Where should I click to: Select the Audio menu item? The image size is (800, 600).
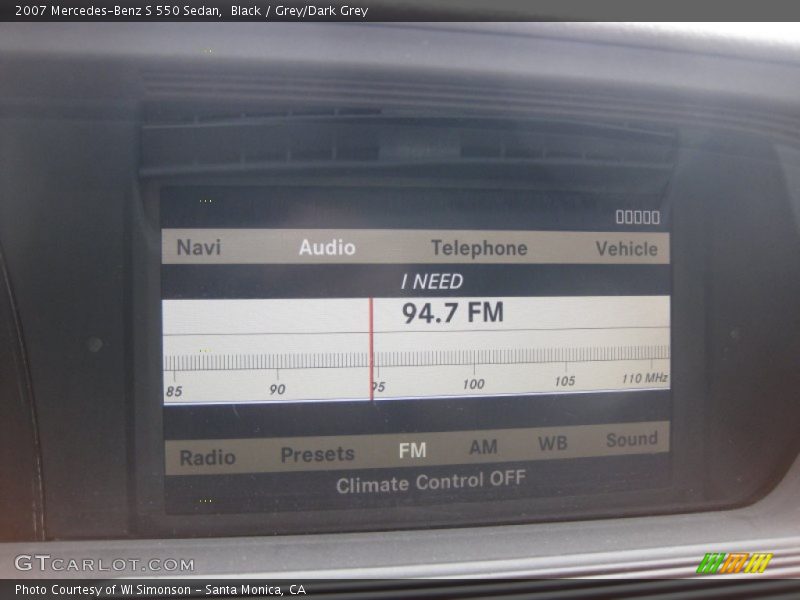[327, 247]
